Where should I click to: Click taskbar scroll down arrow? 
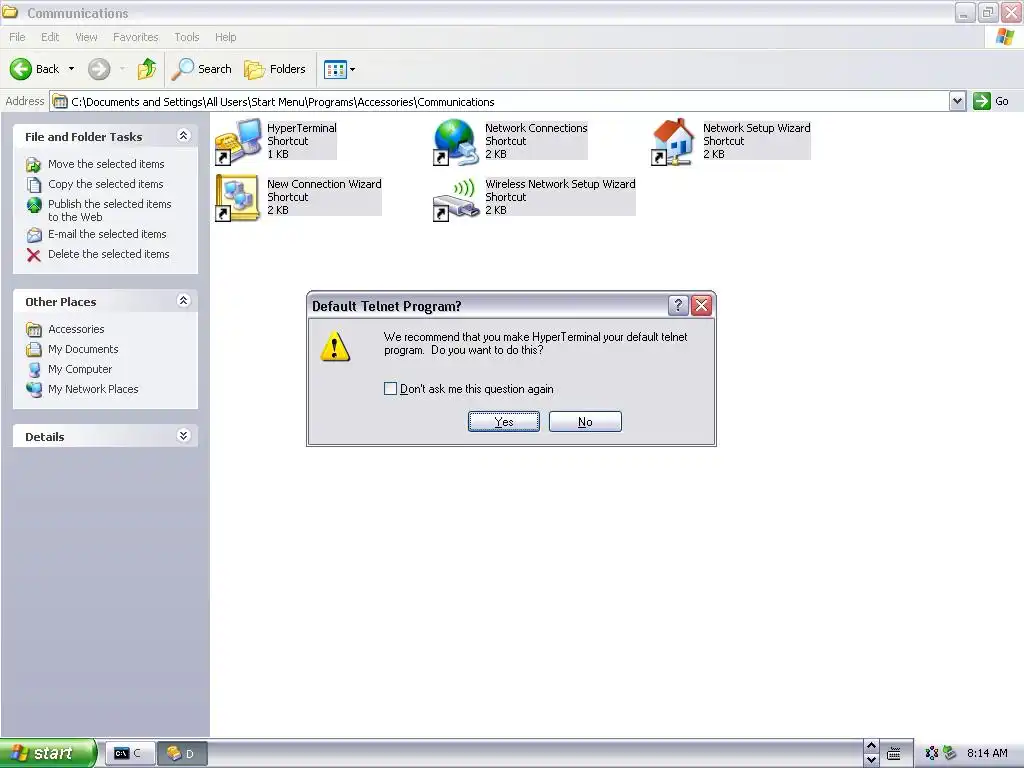pos(871,760)
